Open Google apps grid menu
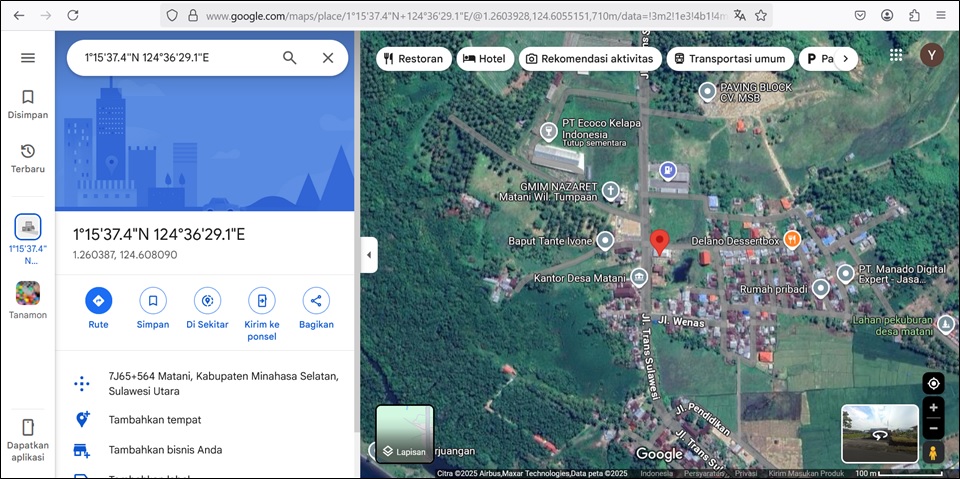960x479 pixels. 896,56
